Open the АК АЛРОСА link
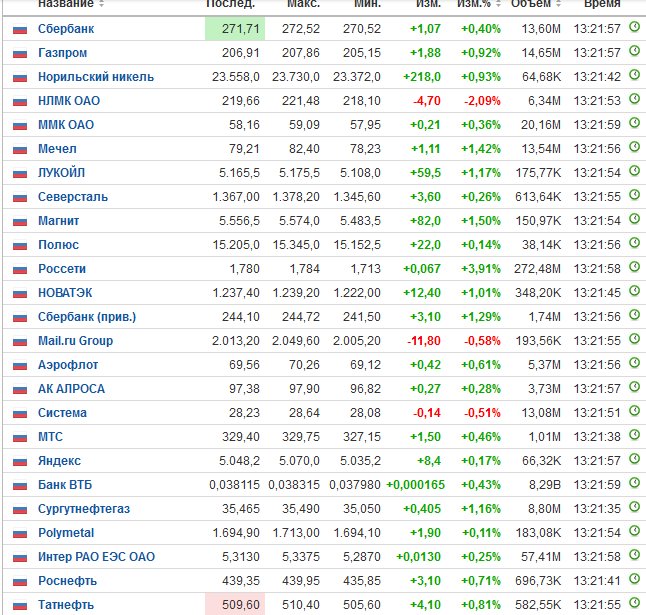This screenshot has height=615, width=646. (71, 389)
